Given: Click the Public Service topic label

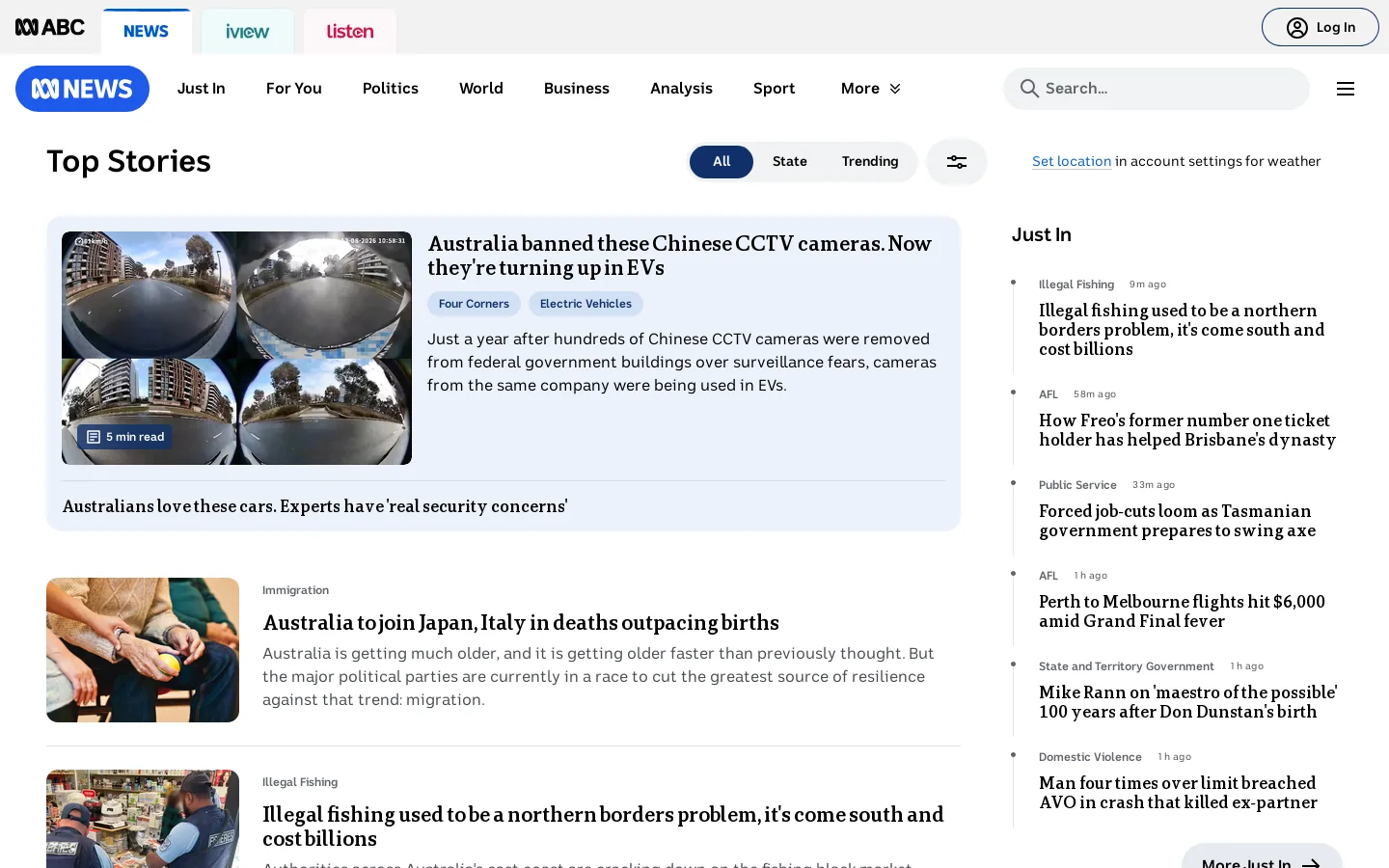Looking at the screenshot, I should [1077, 485].
